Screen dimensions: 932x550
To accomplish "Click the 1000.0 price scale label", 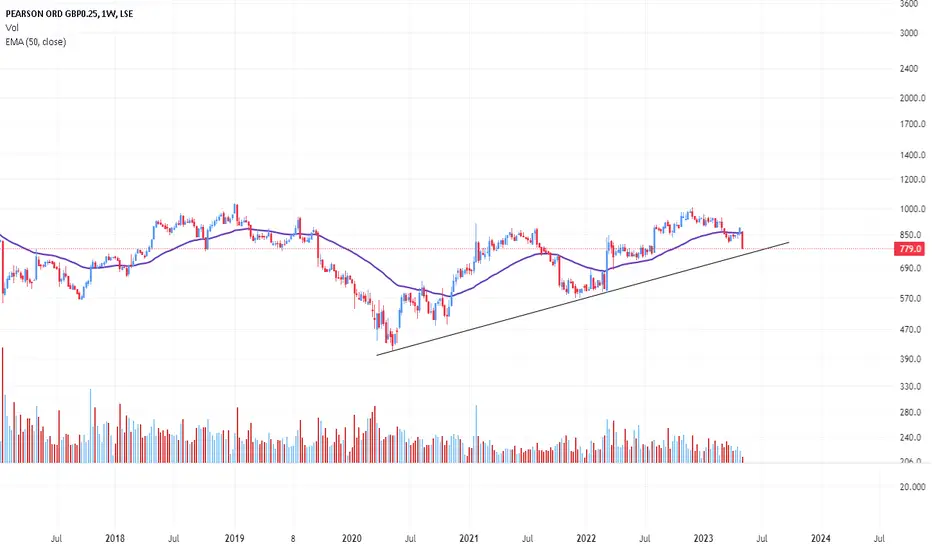I will click(x=912, y=209).
